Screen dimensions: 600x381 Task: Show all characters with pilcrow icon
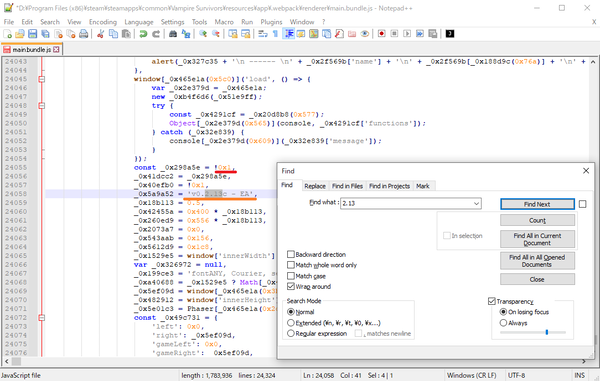275,34
